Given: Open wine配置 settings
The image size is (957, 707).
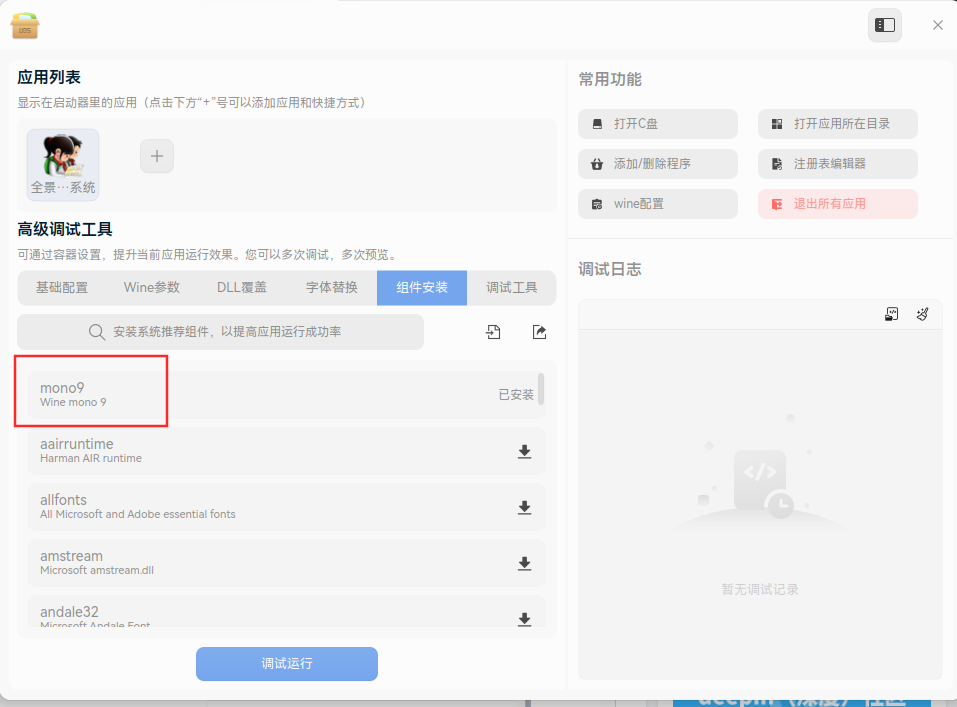Looking at the screenshot, I should pyautogui.click(x=658, y=204).
